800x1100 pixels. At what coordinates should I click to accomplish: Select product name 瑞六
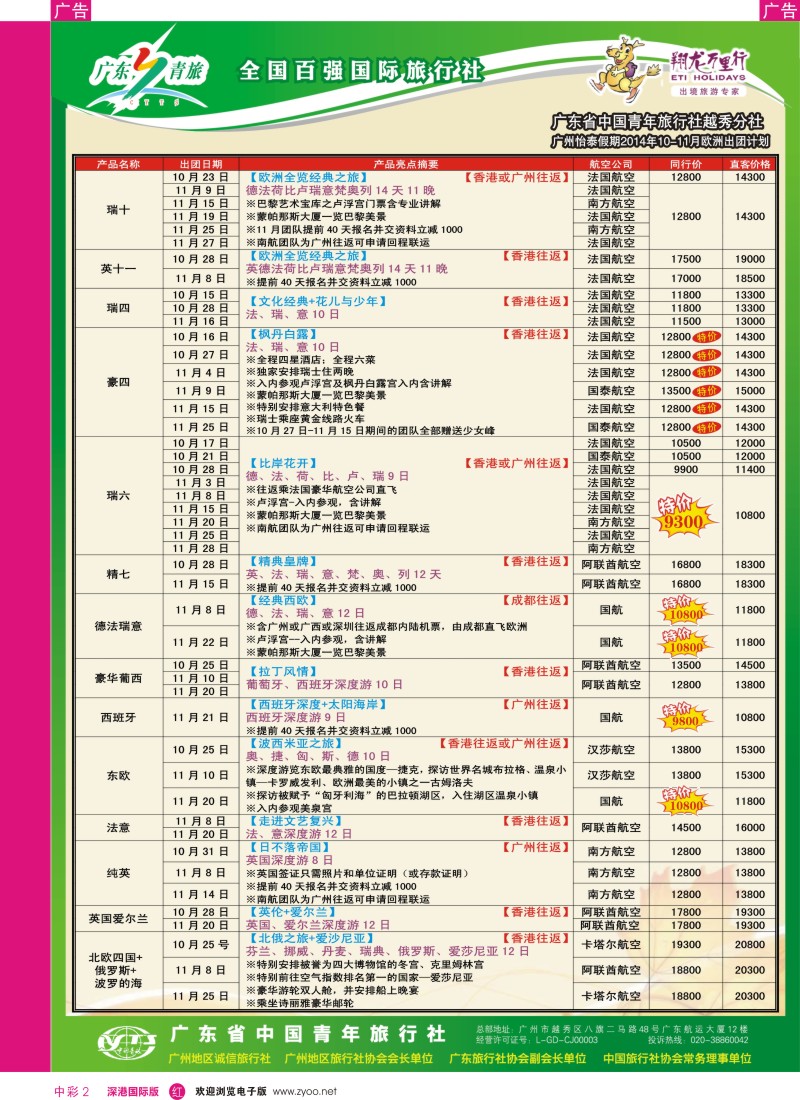pyautogui.click(x=118, y=495)
